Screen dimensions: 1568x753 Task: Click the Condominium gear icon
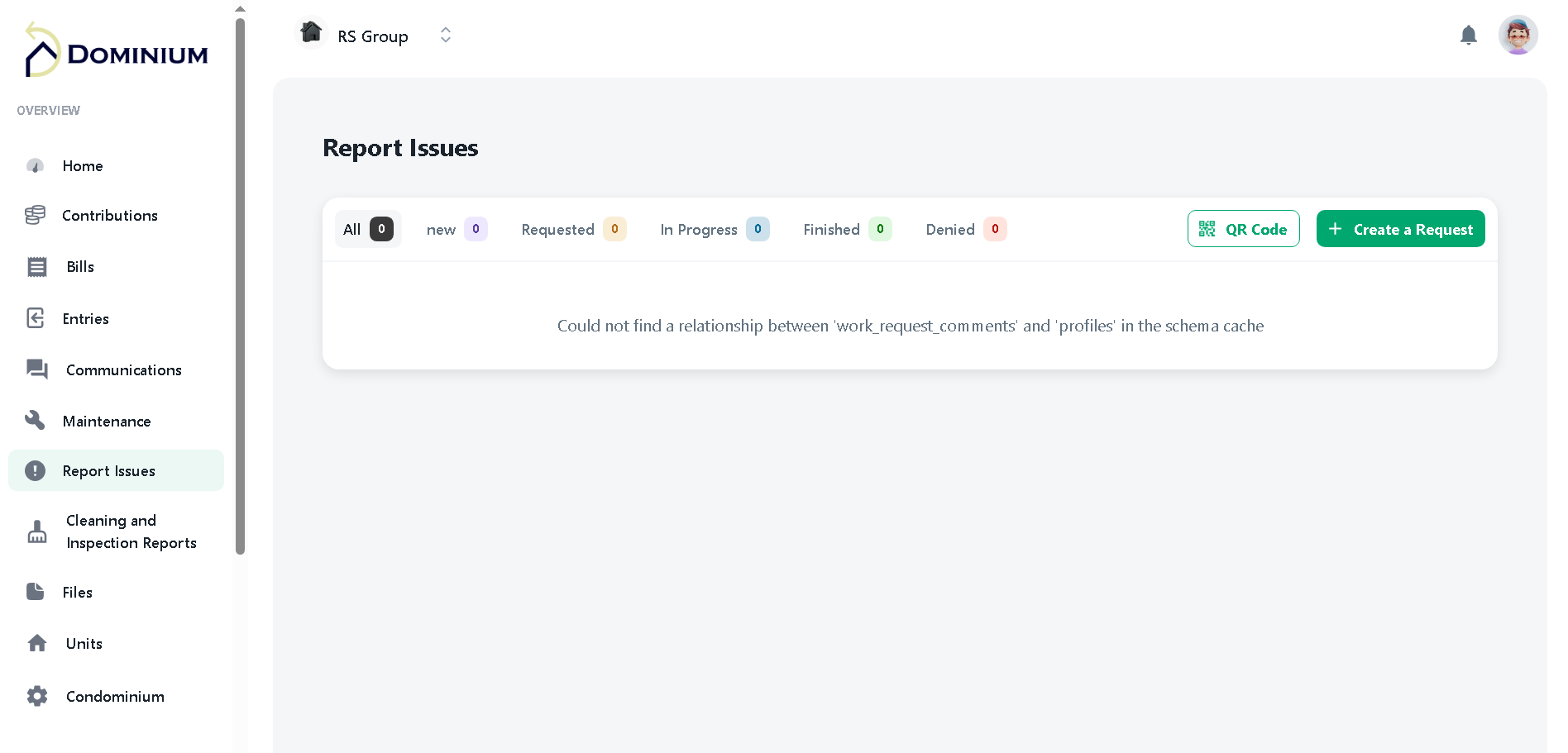(36, 696)
